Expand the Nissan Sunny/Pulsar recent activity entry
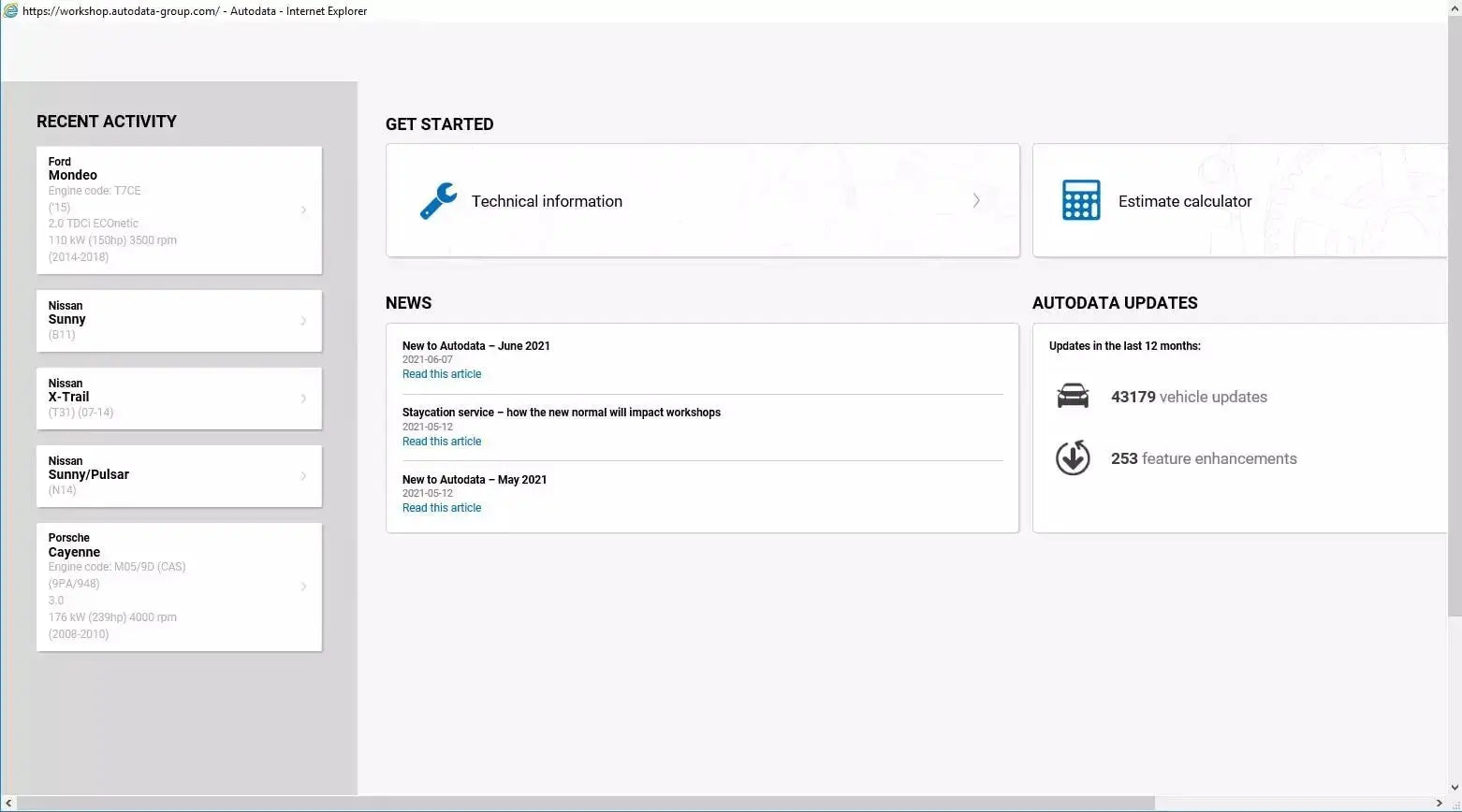 (303, 475)
